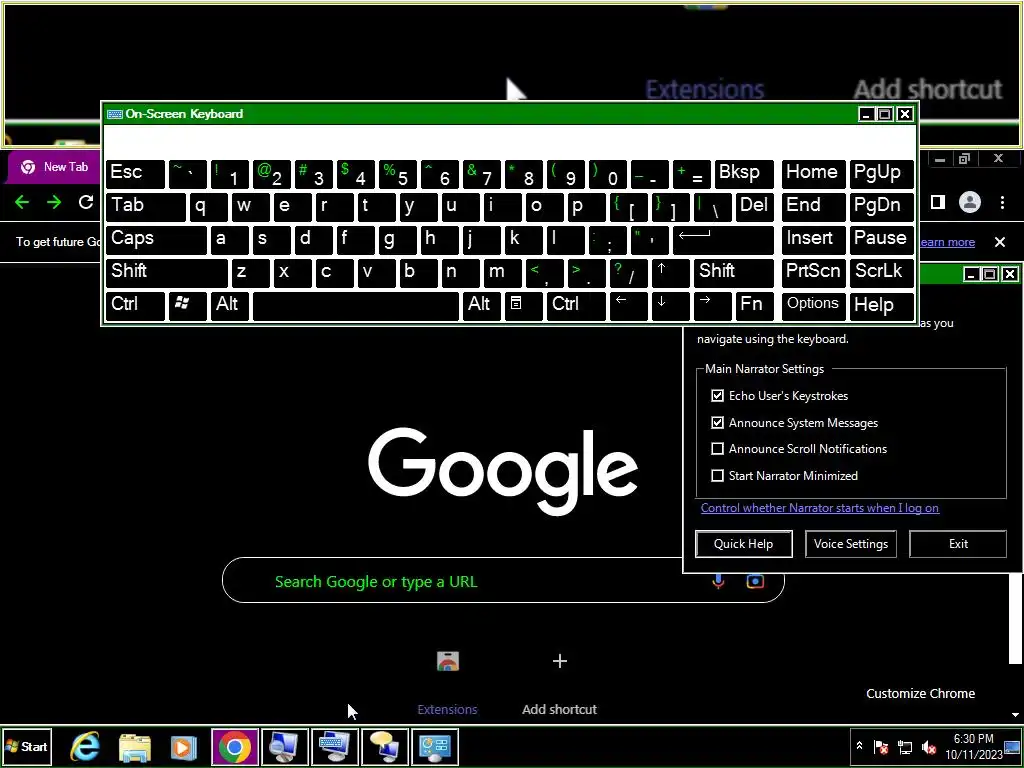Open Voice Settings in Narrator
Image resolution: width=1024 pixels, height=768 pixels.
(851, 544)
